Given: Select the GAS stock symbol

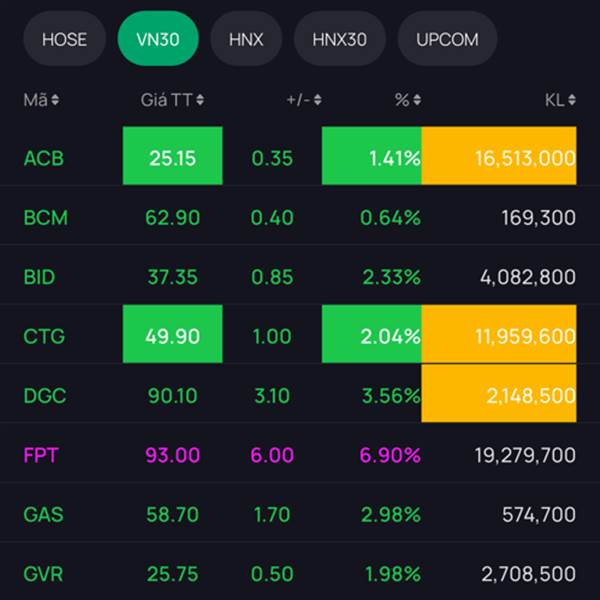Looking at the screenshot, I should [44, 515].
